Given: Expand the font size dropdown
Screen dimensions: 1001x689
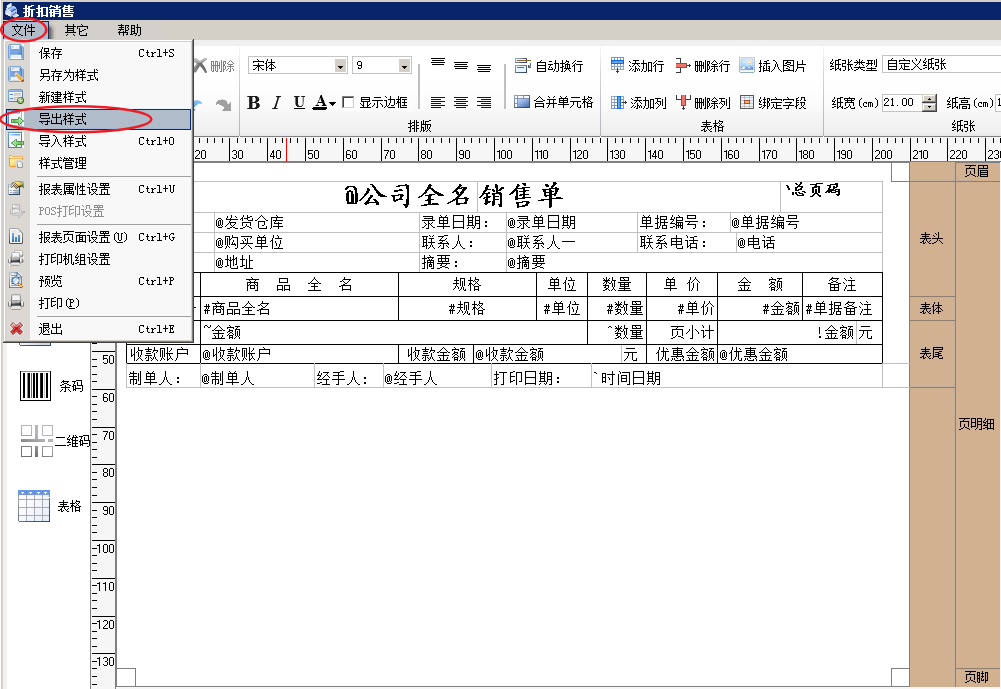Looking at the screenshot, I should pos(404,66).
